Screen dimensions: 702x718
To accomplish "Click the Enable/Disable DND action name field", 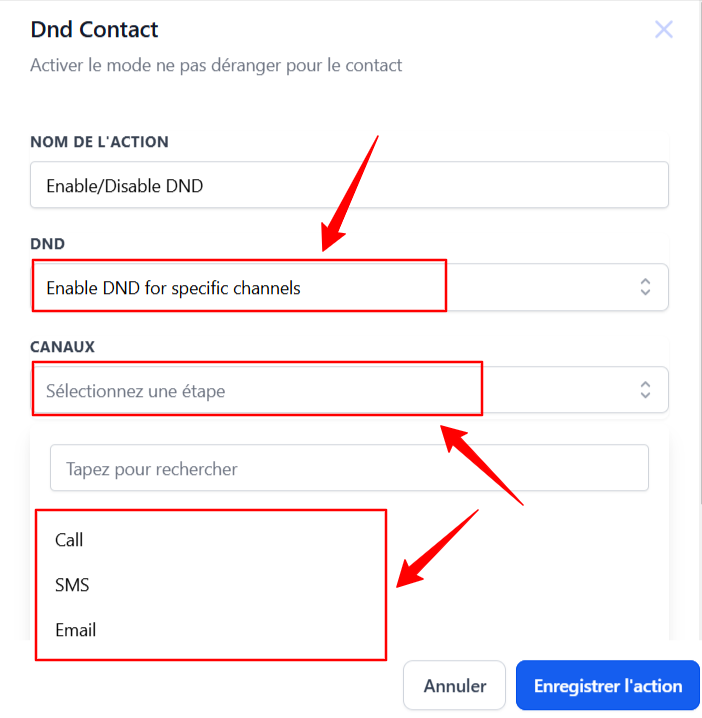I will 349,185.
